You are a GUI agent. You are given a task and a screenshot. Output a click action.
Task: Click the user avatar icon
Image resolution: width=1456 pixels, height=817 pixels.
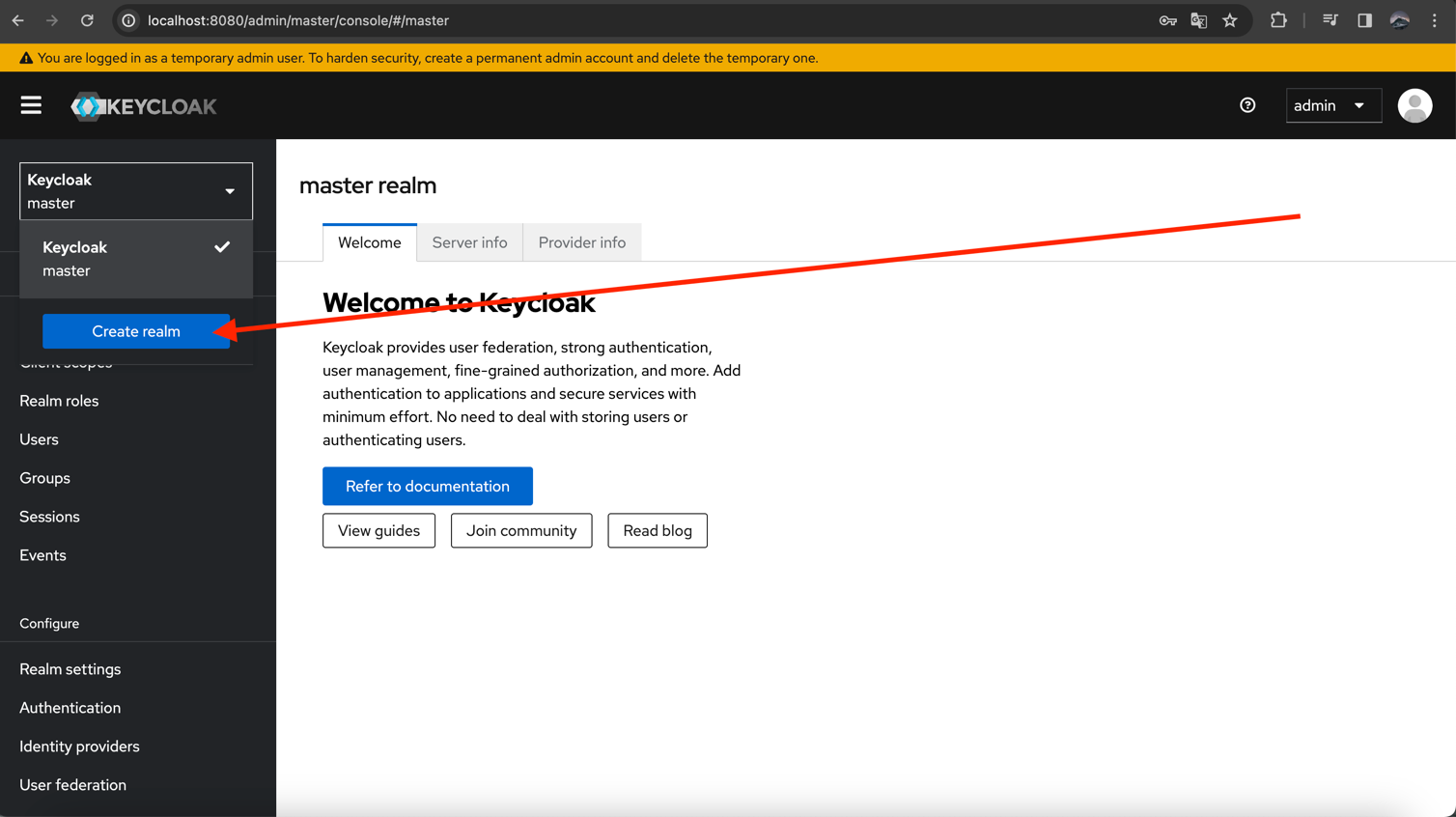1414,105
